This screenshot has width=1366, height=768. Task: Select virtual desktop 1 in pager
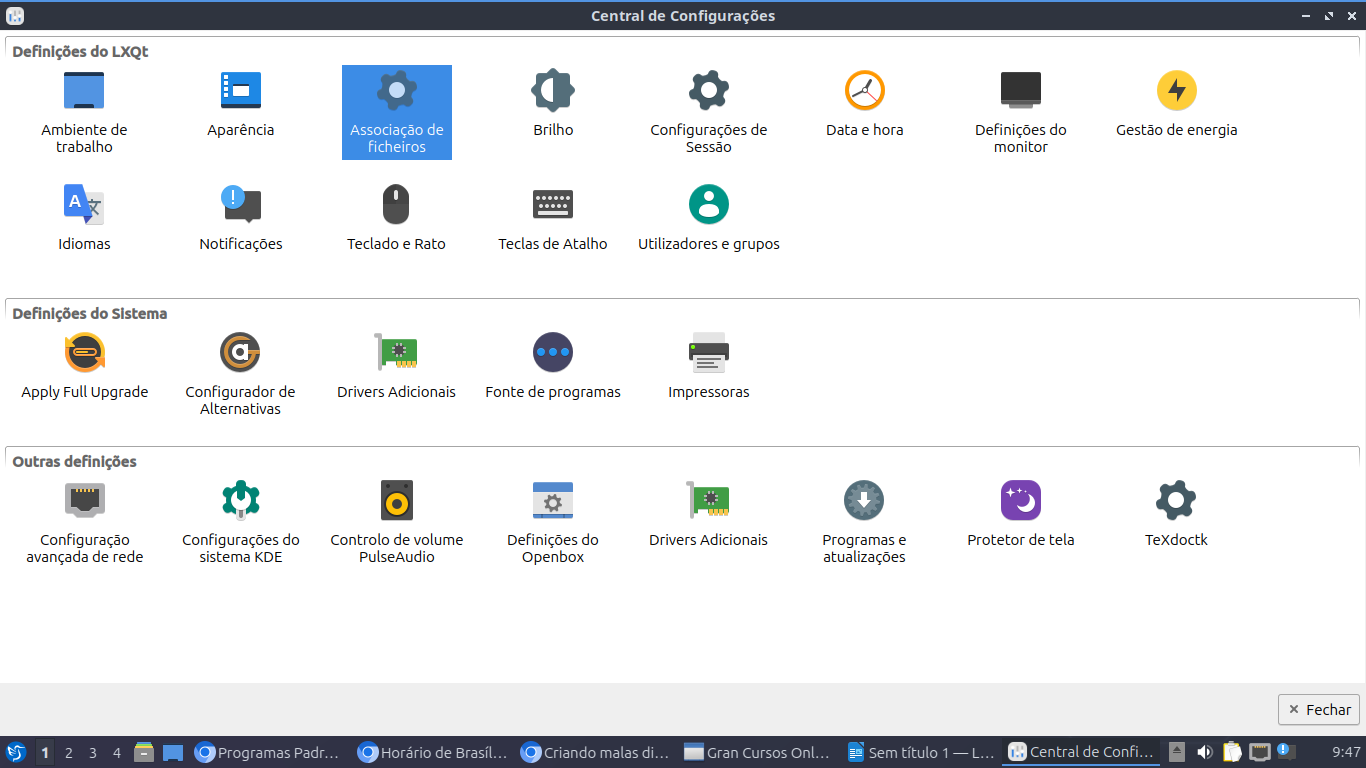tap(45, 752)
